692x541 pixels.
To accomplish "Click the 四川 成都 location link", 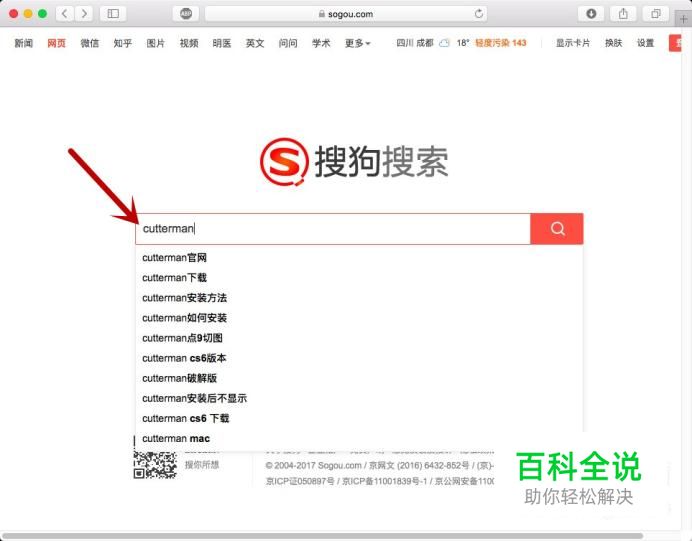I will click(x=415, y=43).
